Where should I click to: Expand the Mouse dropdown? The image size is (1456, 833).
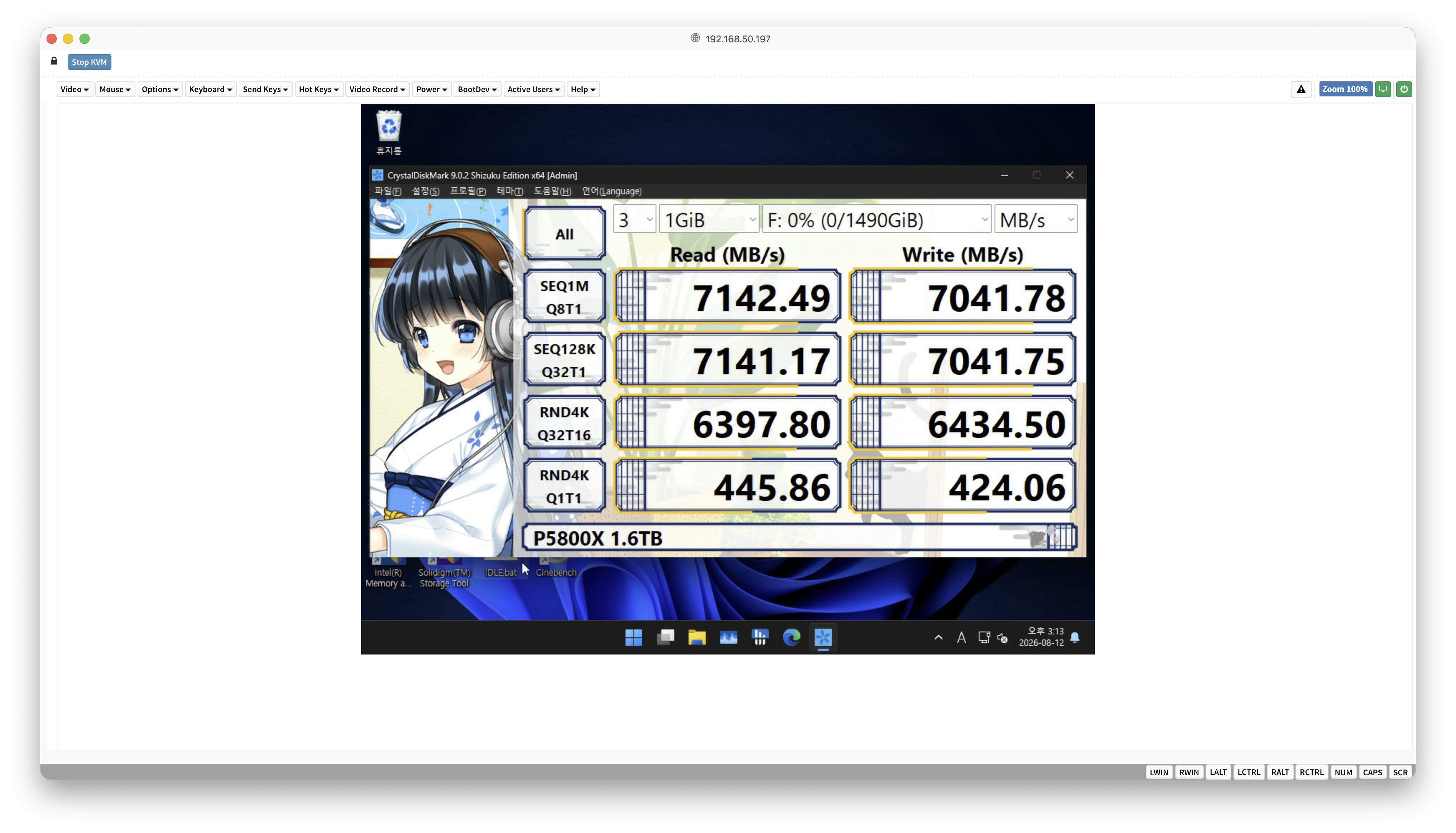tap(115, 89)
